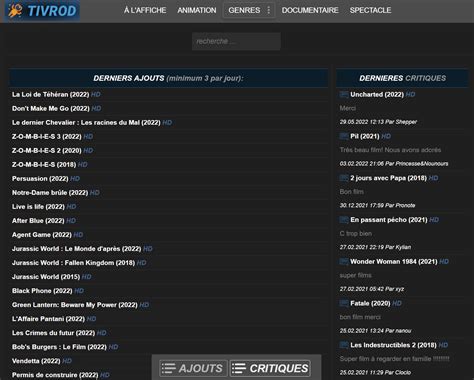This screenshot has height=380, width=474.
Task: Click the CRITIQUES list button
Action: click(270, 368)
